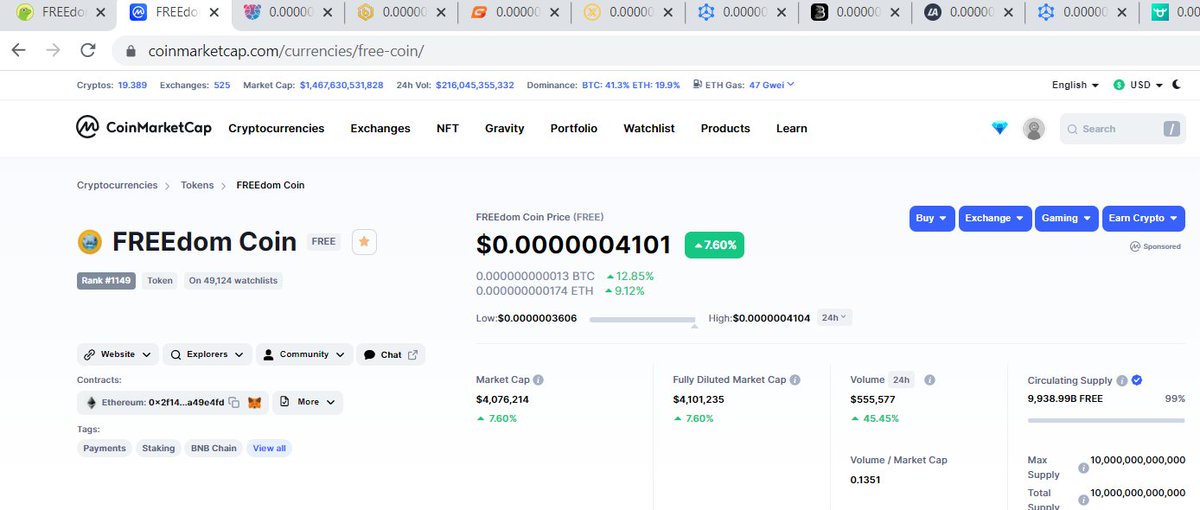The width and height of the screenshot is (1200, 510).
Task: Open Learn nav menu
Action: 791,128
